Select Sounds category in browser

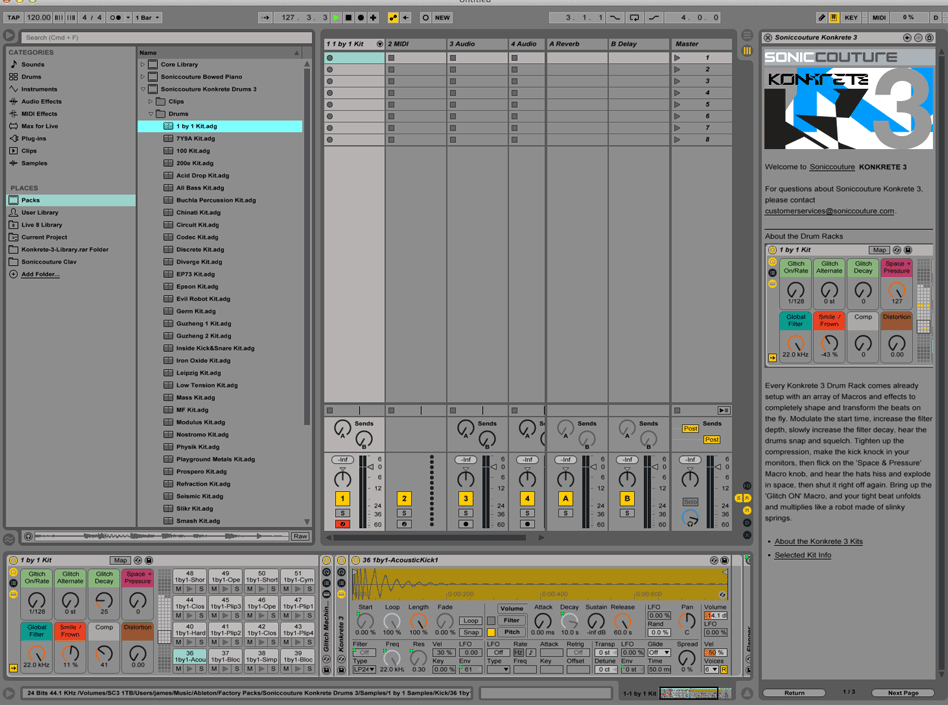(x=33, y=64)
